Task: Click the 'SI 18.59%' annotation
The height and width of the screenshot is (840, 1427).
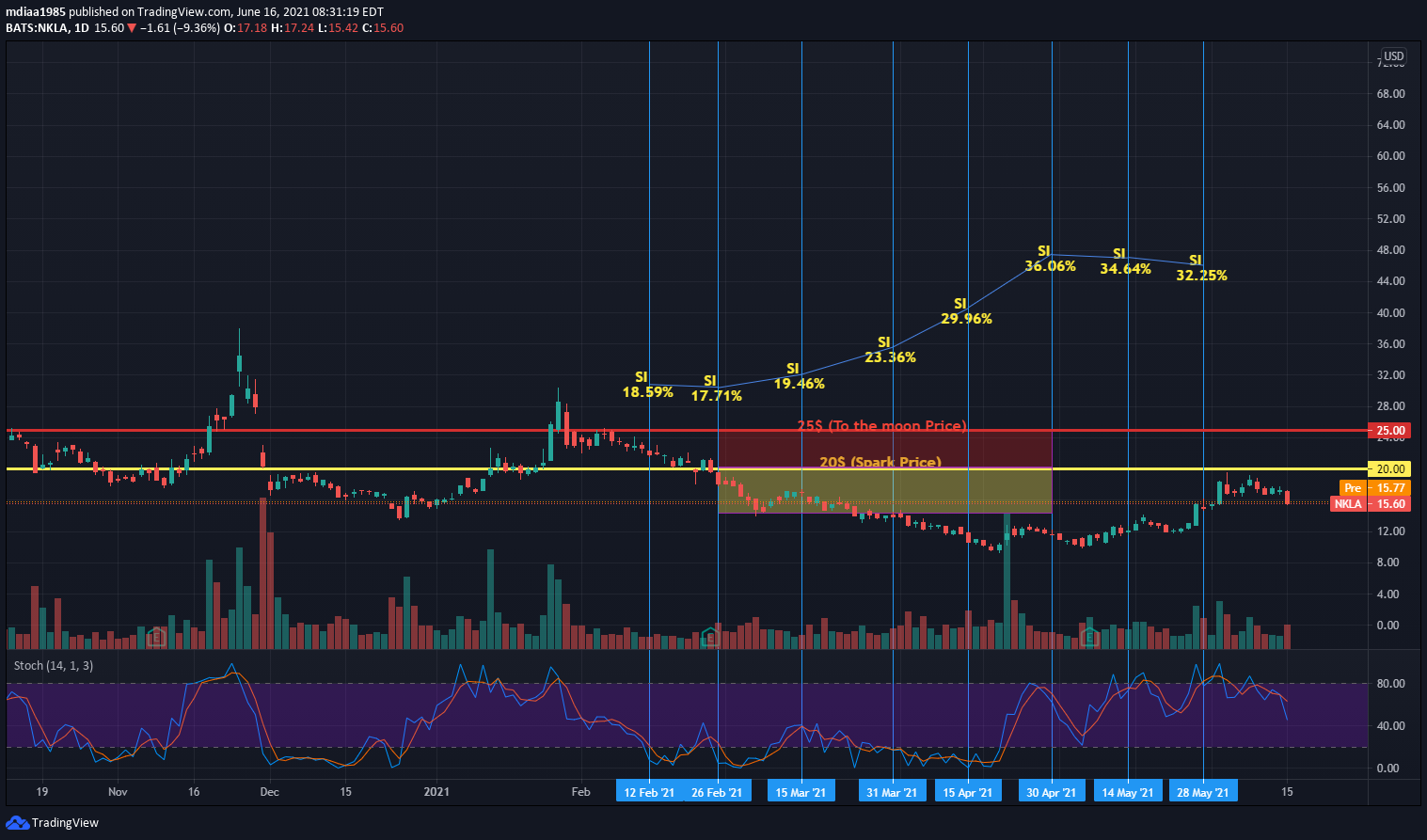Action: [648, 385]
